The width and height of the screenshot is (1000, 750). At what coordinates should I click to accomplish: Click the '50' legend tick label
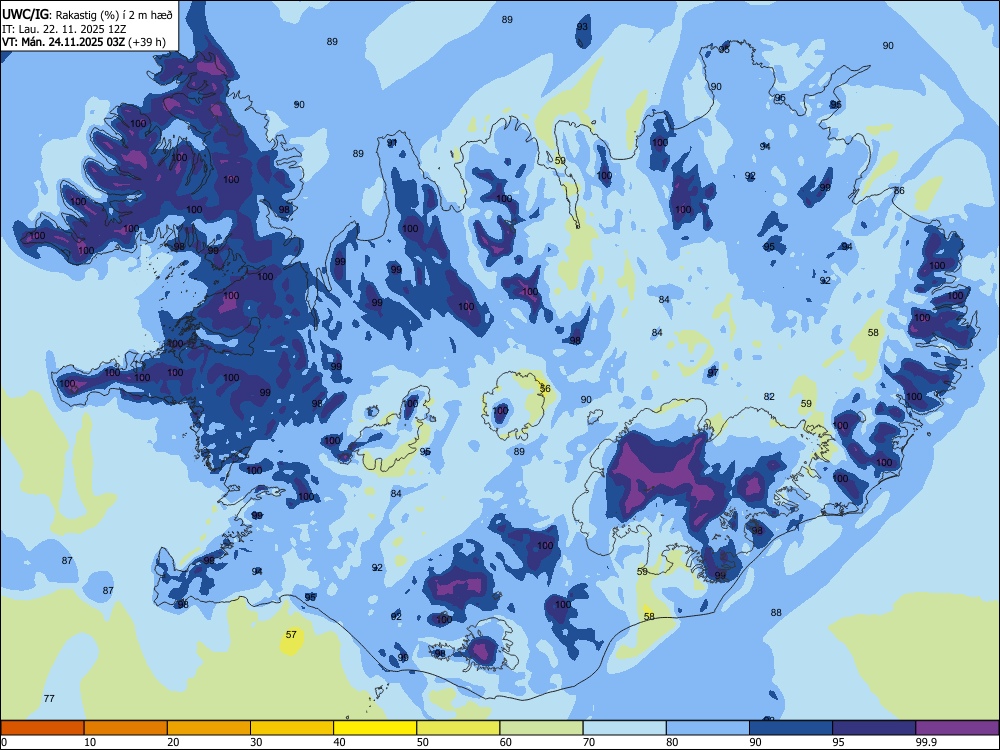(x=422, y=742)
